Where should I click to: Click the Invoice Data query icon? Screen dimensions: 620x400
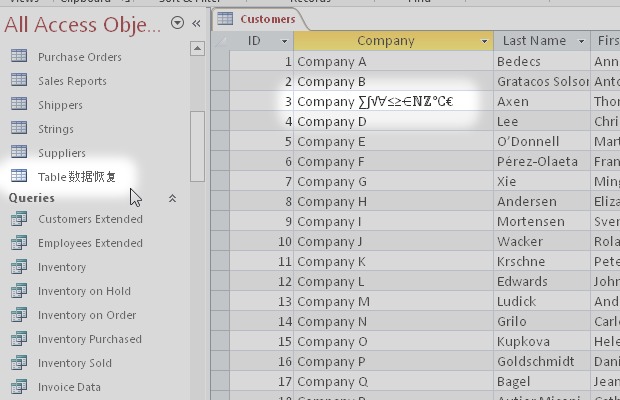19,387
